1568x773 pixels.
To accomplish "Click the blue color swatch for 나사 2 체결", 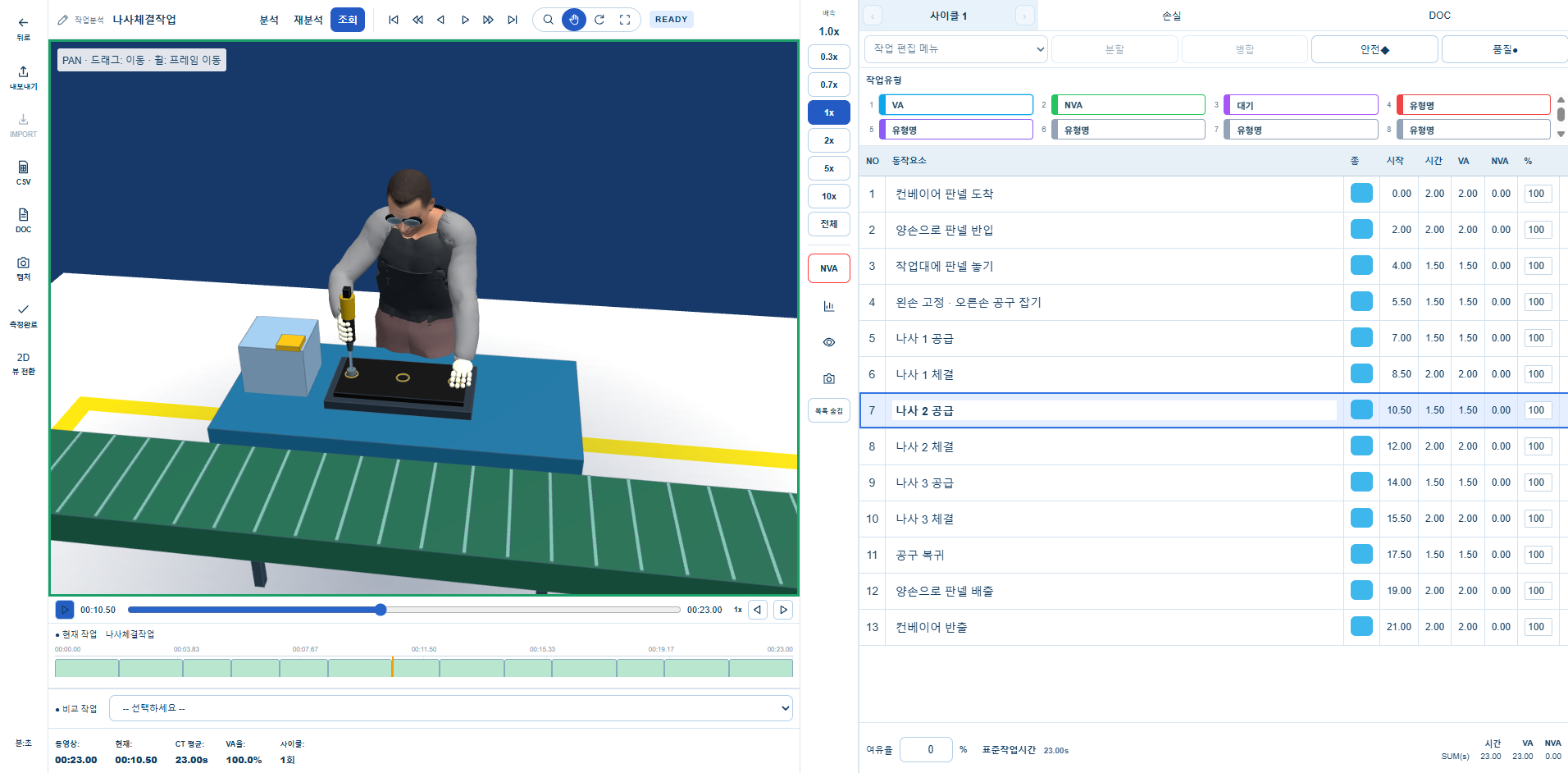I will click(1361, 446).
